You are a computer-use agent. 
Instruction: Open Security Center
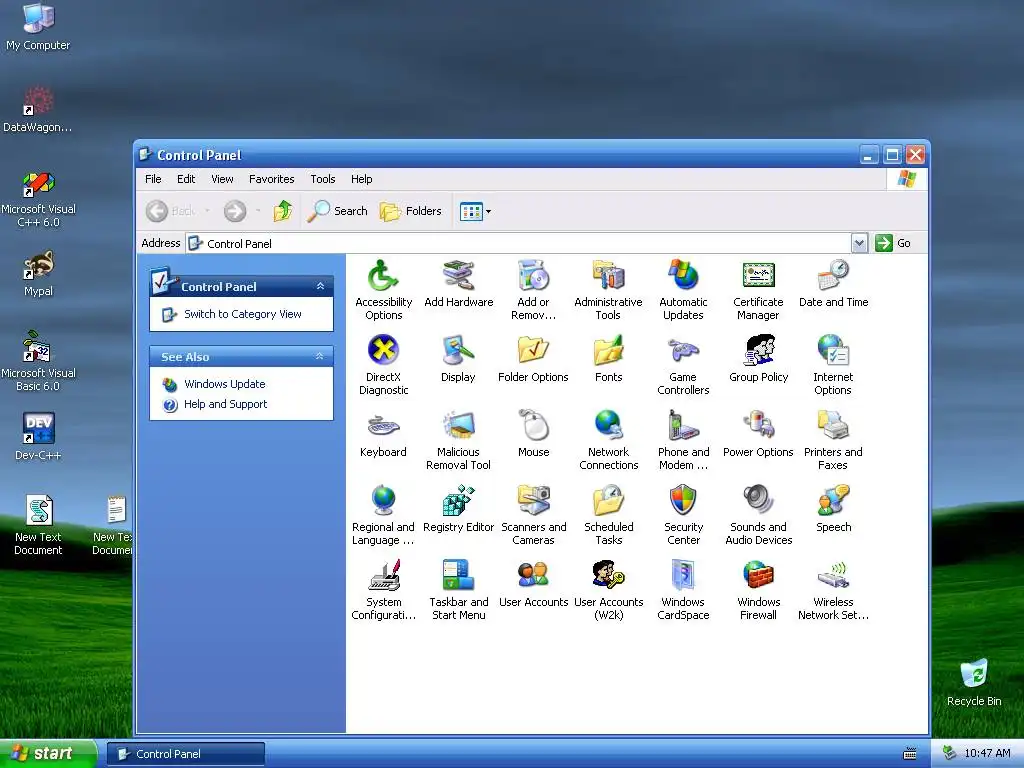[x=683, y=515]
